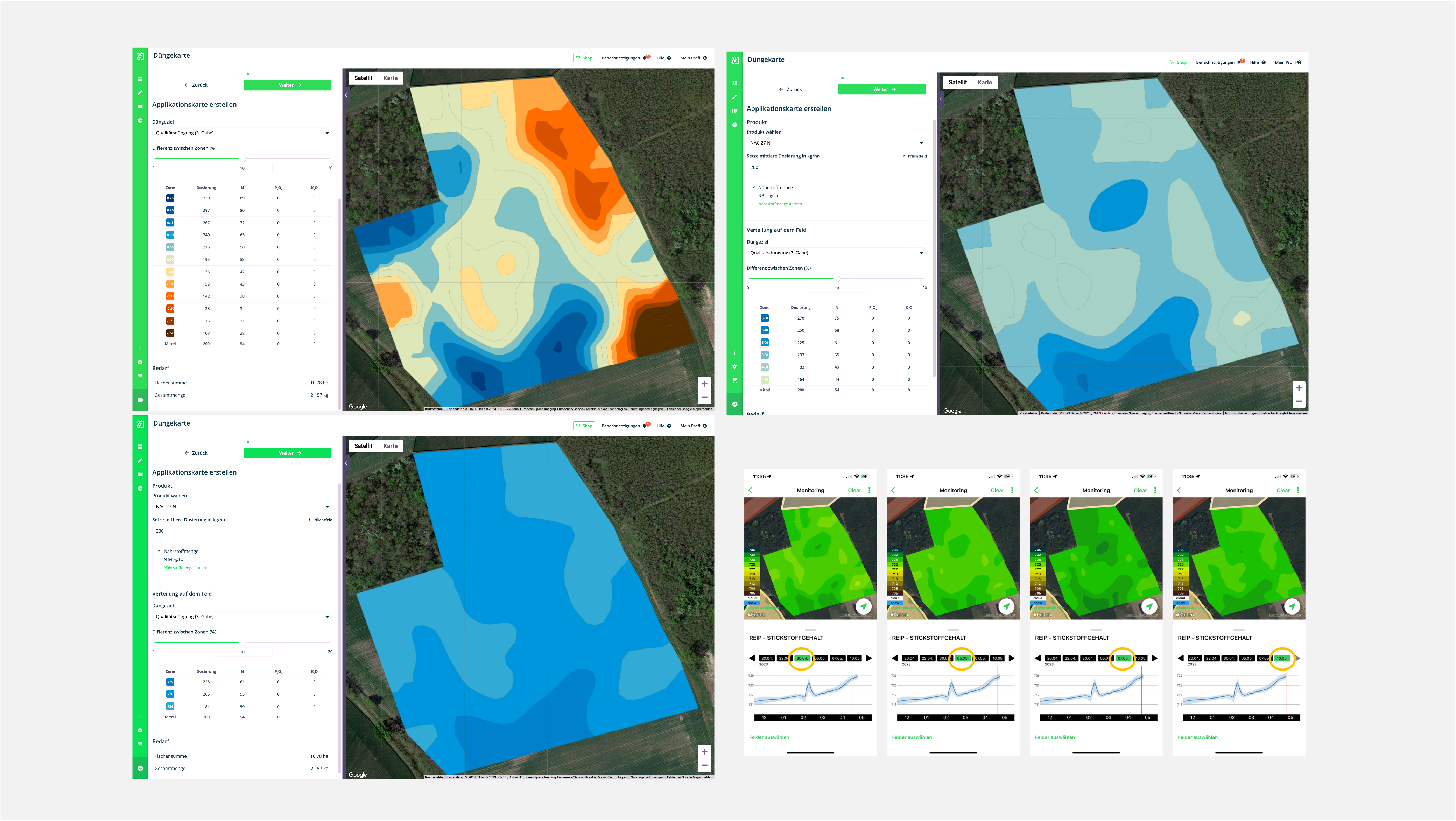The image size is (1456, 821).
Task: Open vertical dots icon in six-zone window sidebar
Action: click(735, 352)
